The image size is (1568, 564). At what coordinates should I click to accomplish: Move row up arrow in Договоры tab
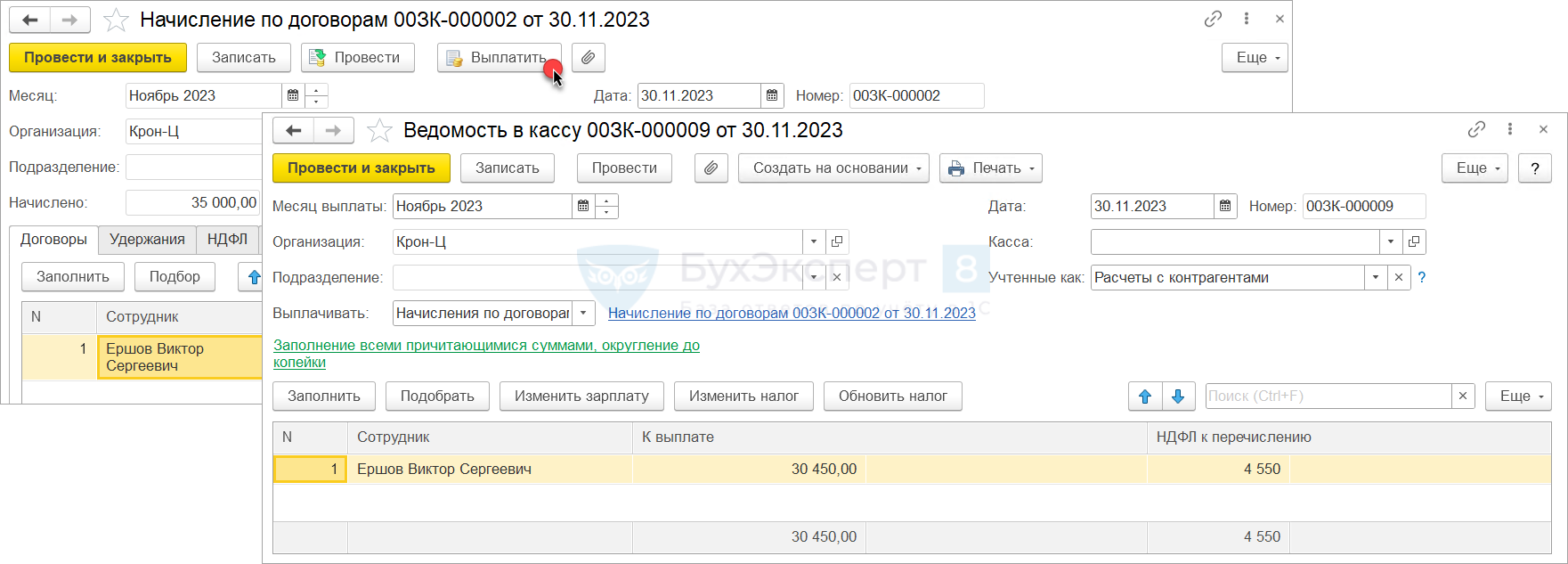pyautogui.click(x=254, y=277)
